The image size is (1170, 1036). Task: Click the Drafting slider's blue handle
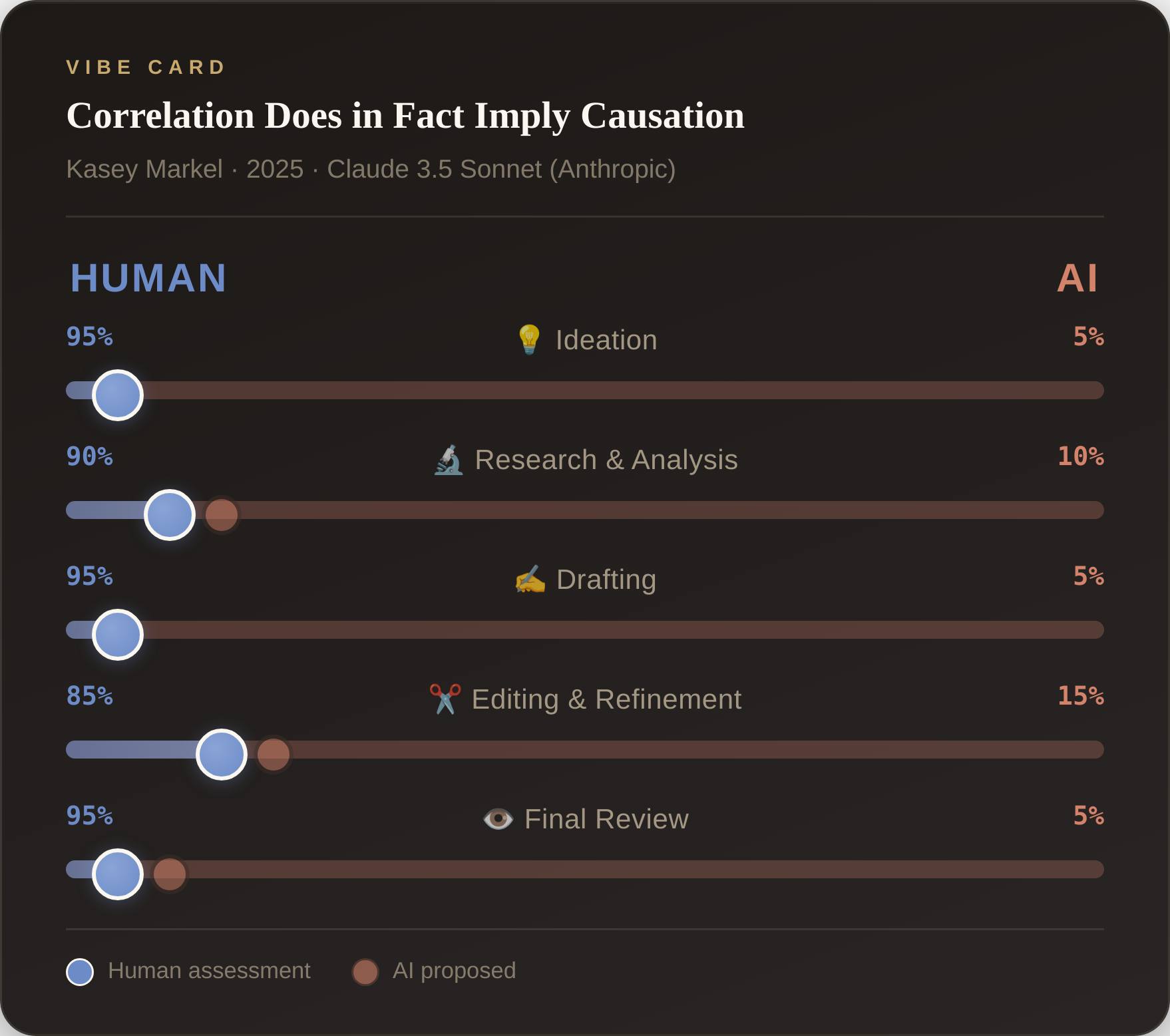[x=118, y=635]
